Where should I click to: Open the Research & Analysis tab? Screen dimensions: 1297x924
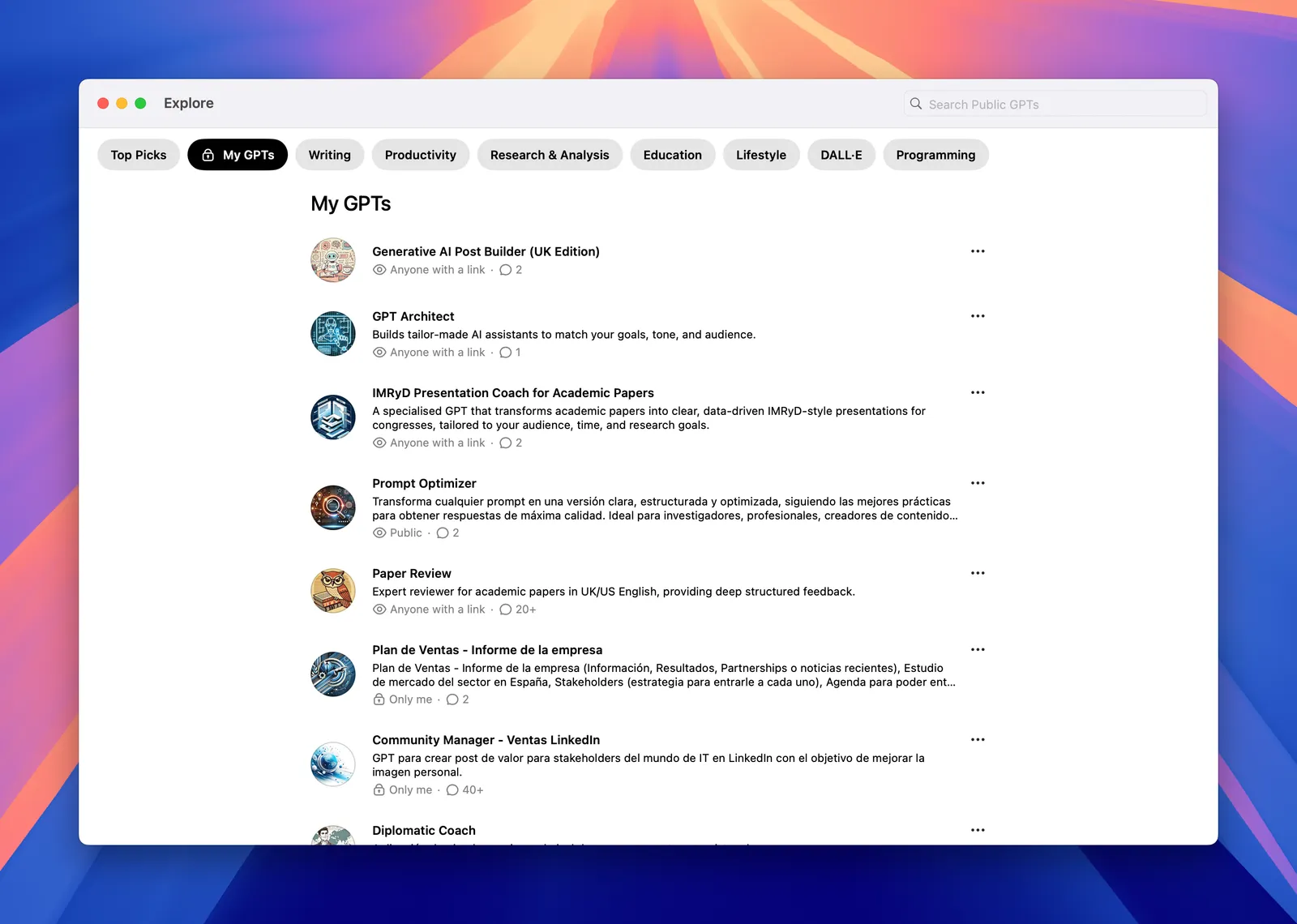(550, 155)
